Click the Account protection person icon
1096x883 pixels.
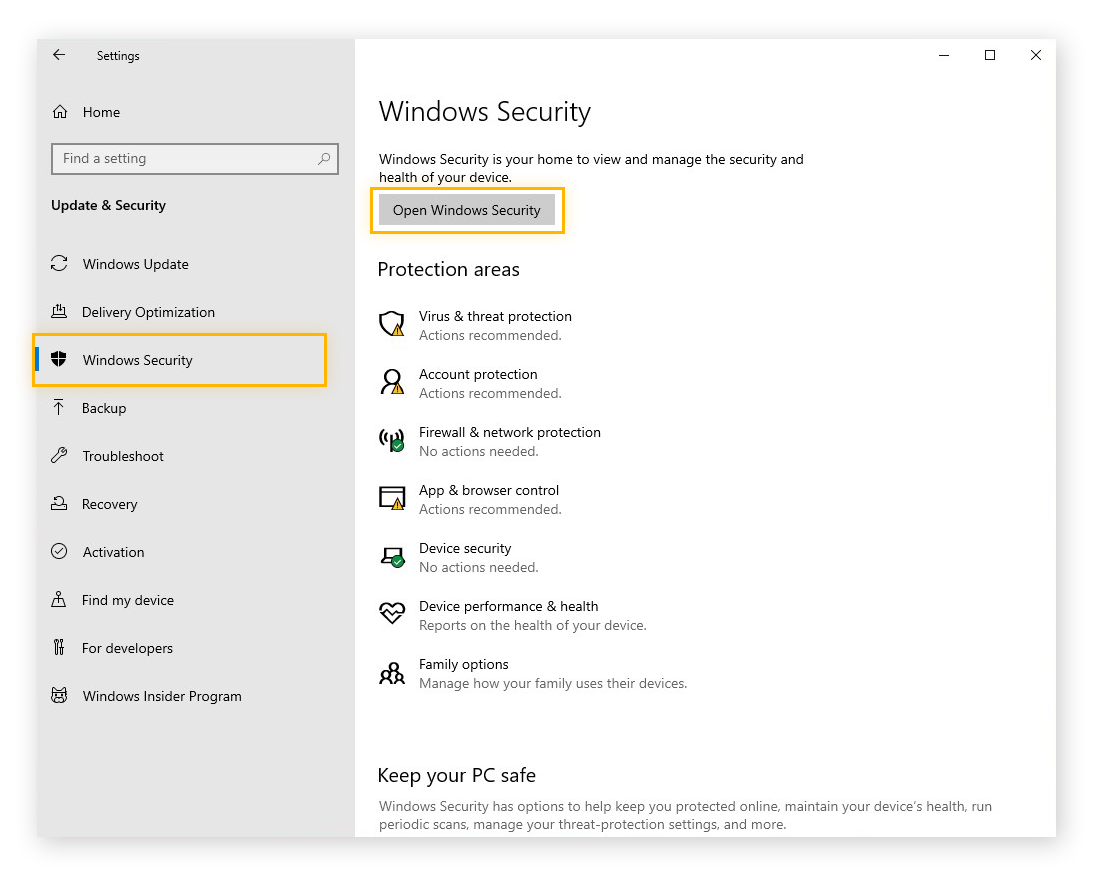pyautogui.click(x=392, y=382)
